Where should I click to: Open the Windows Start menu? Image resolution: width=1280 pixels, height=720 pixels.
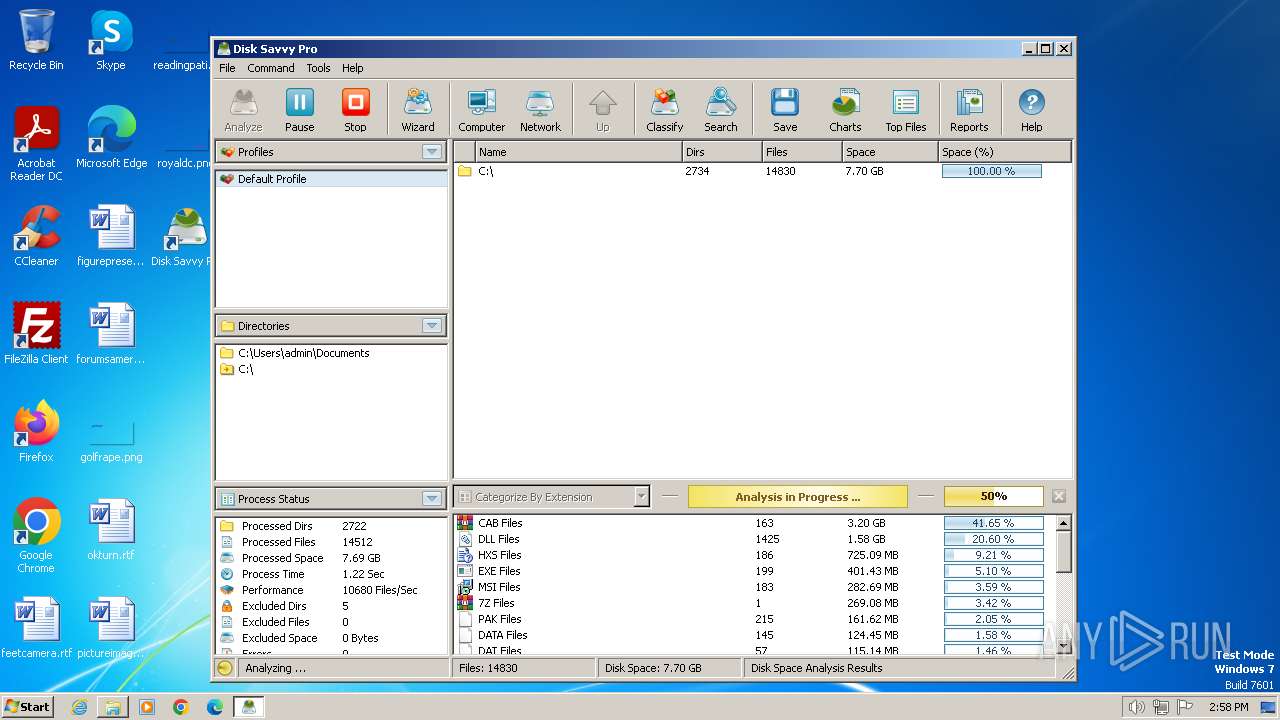[x=28, y=706]
